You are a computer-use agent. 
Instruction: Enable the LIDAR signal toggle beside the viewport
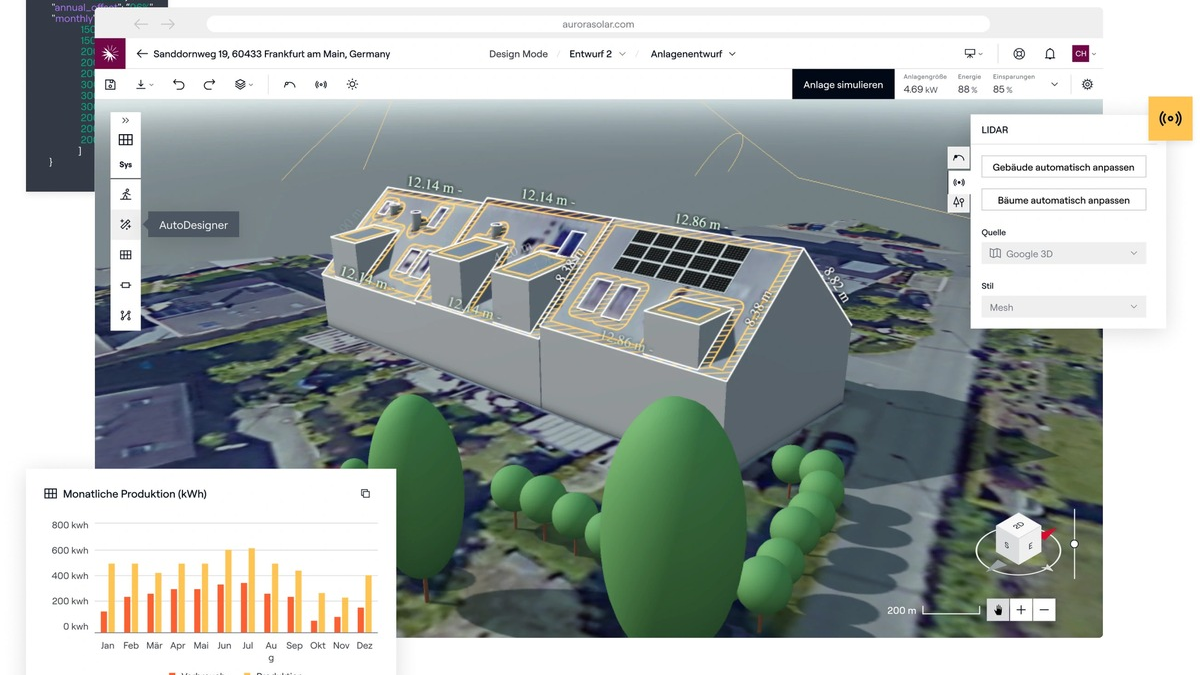point(959,182)
